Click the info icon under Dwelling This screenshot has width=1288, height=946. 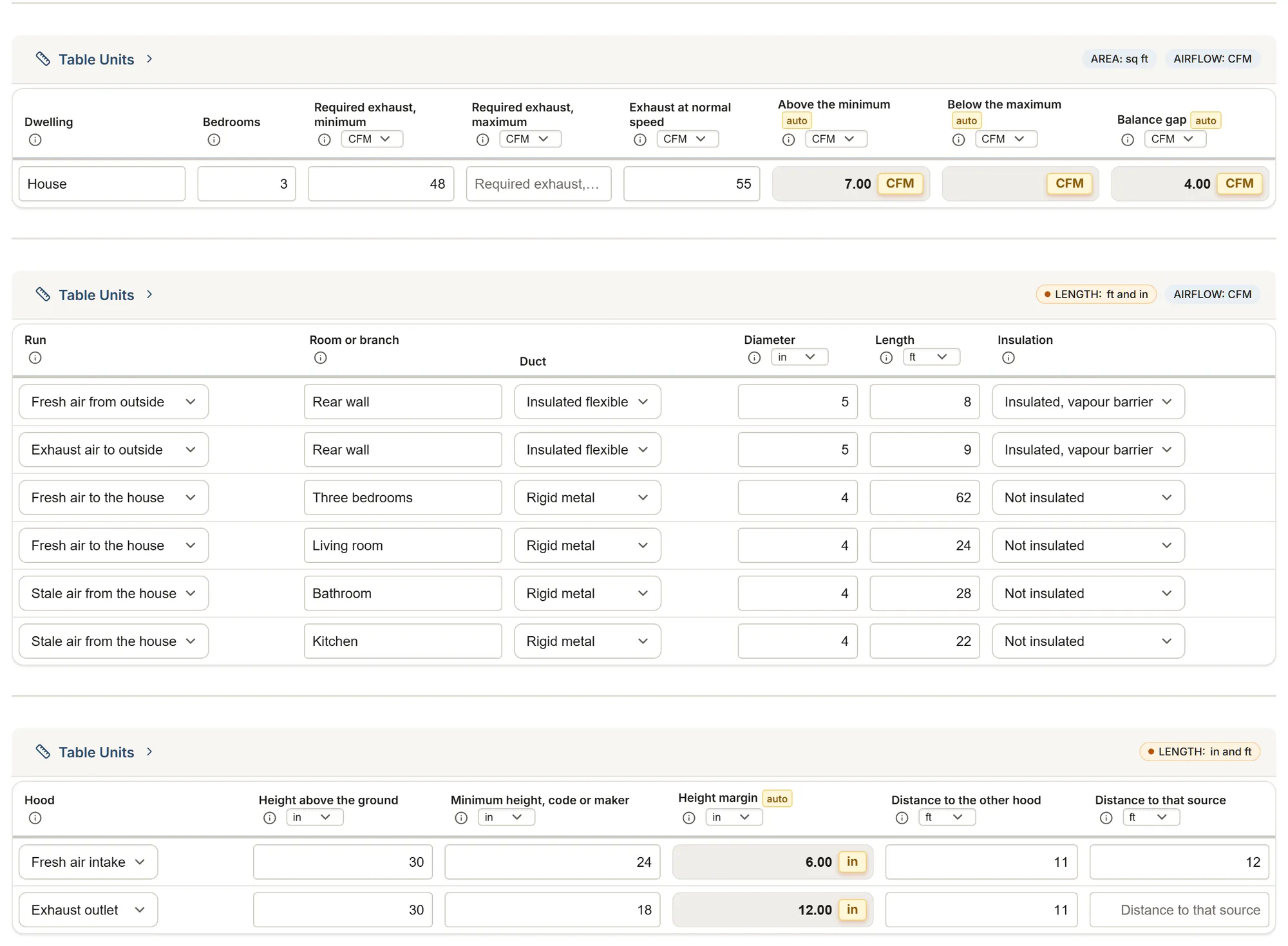coord(35,140)
